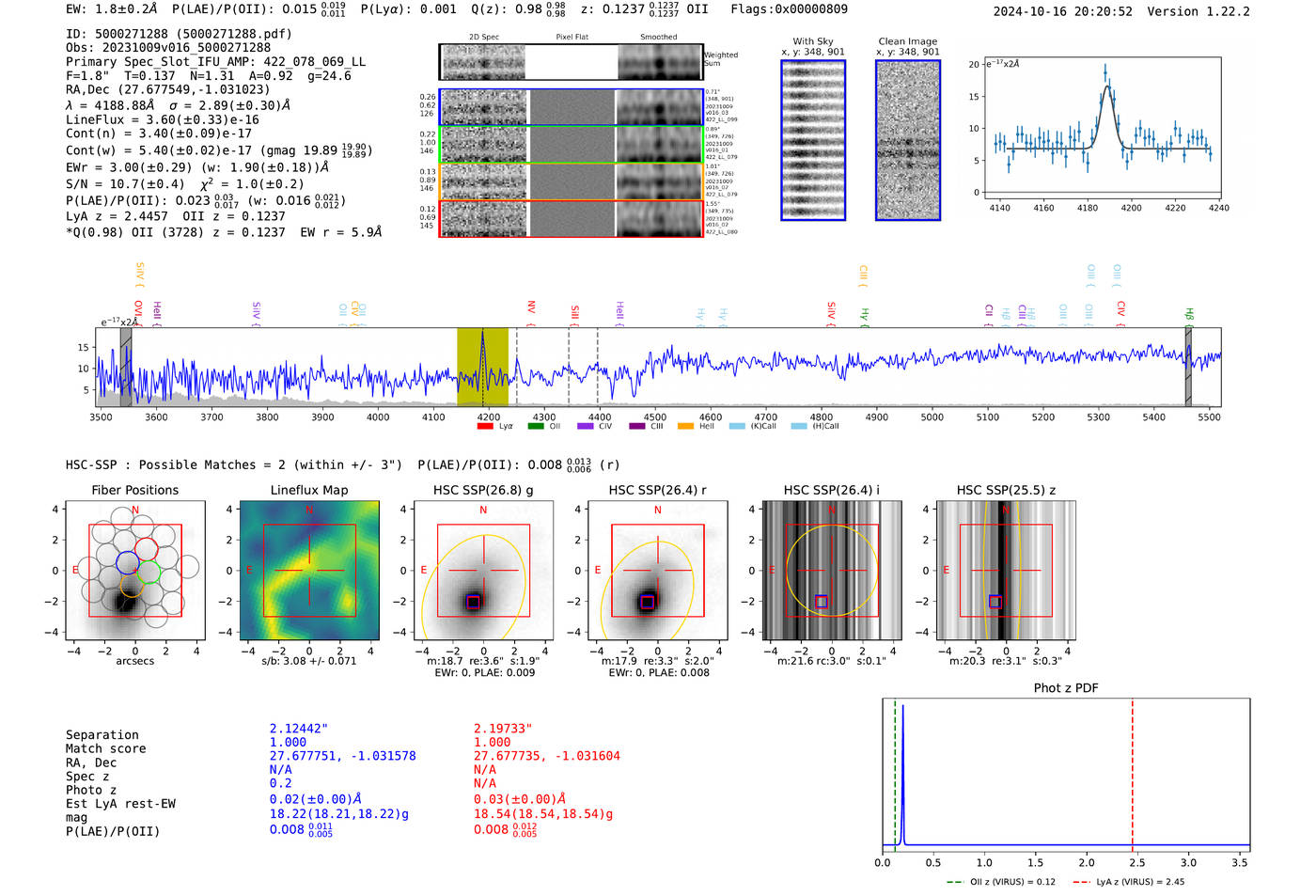Click the "Est LyA rest-EW" row label
The width and height of the screenshot is (1316, 896).
coord(120,804)
